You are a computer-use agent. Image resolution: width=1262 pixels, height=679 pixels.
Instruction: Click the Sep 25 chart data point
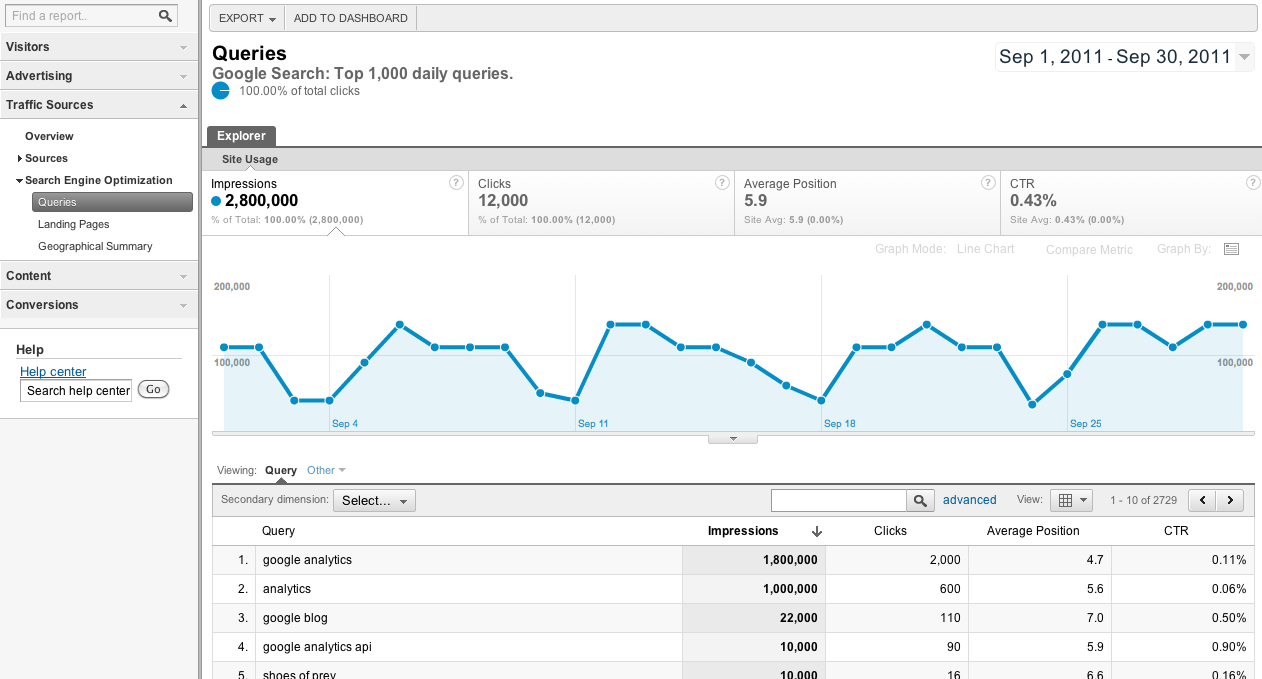(x=1068, y=374)
